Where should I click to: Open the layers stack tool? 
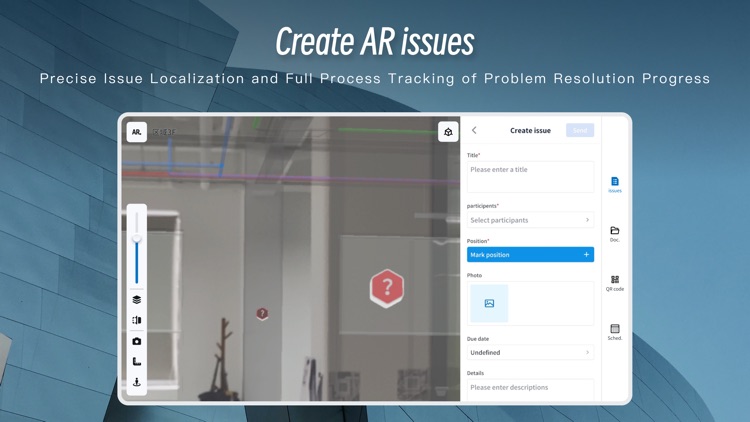tap(137, 300)
